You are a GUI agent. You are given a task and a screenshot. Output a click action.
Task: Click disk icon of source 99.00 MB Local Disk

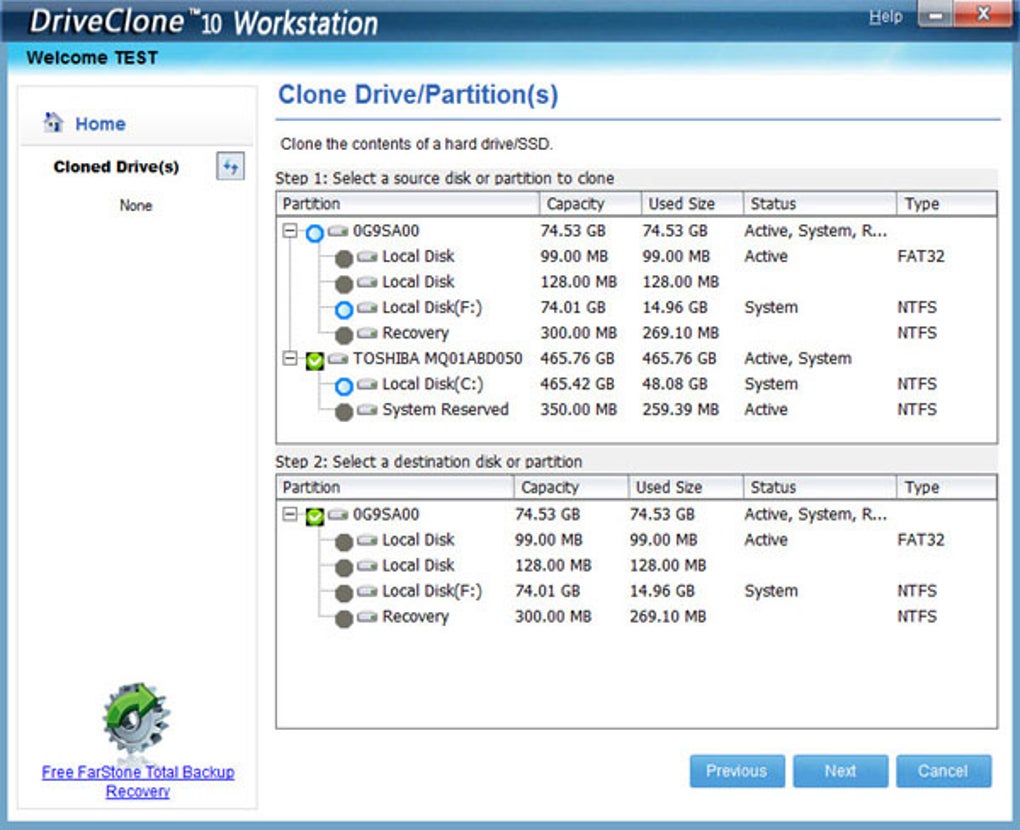(368, 256)
